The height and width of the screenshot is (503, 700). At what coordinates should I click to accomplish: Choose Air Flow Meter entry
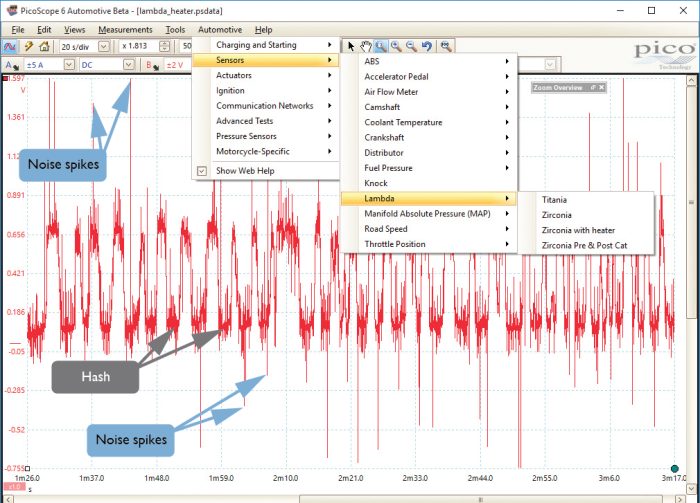point(429,92)
